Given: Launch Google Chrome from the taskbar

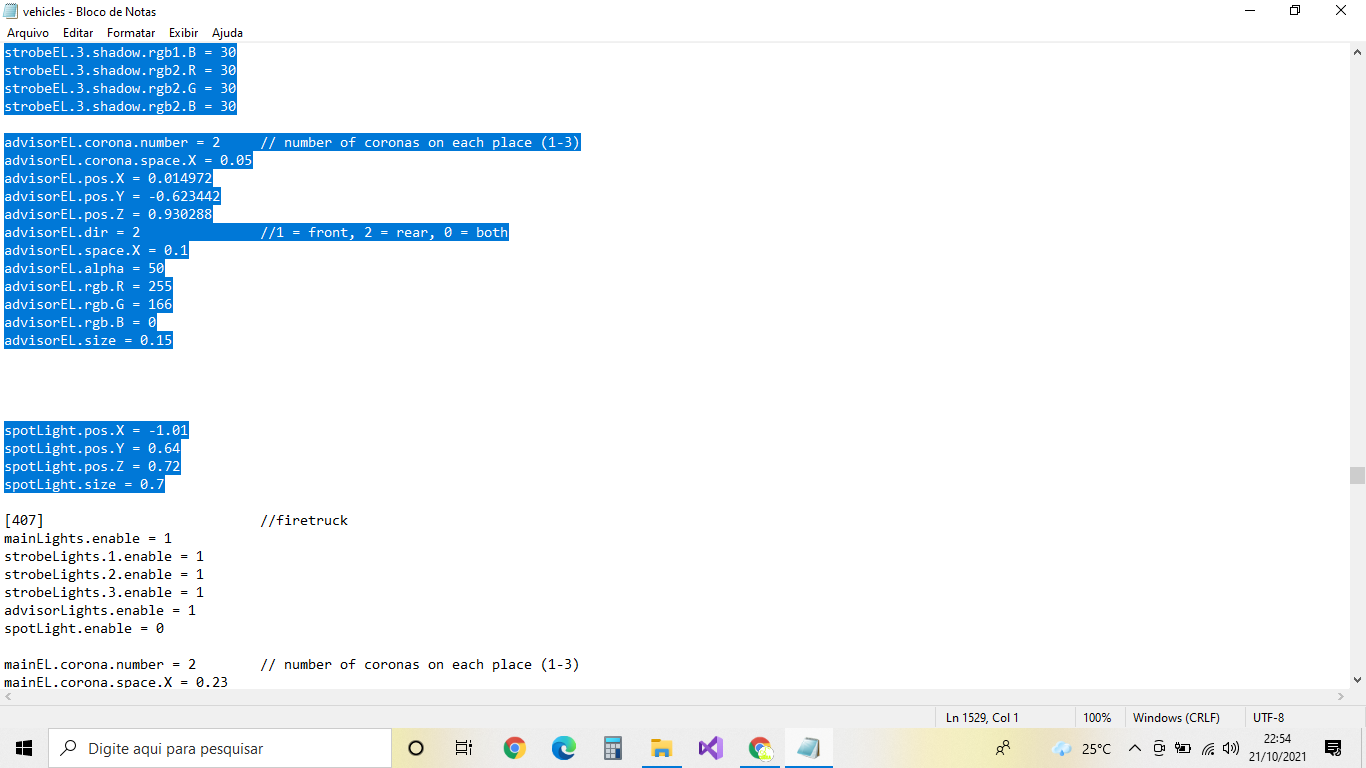Looking at the screenshot, I should click(x=515, y=748).
